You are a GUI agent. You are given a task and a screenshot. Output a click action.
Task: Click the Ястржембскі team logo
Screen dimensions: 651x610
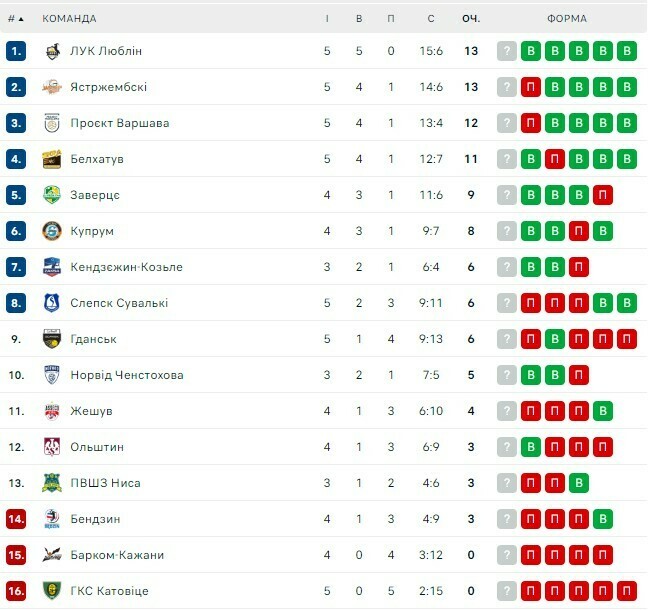click(52, 87)
